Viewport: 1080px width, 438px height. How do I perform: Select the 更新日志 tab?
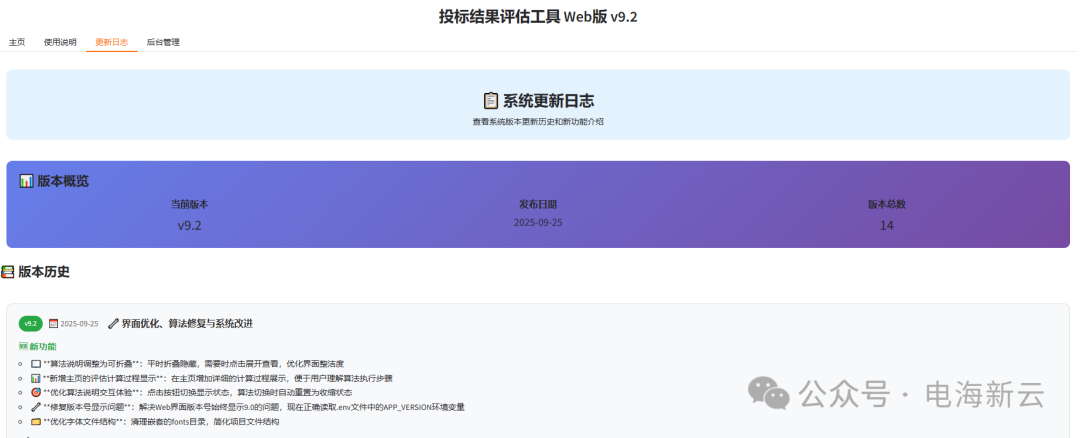pyautogui.click(x=111, y=42)
